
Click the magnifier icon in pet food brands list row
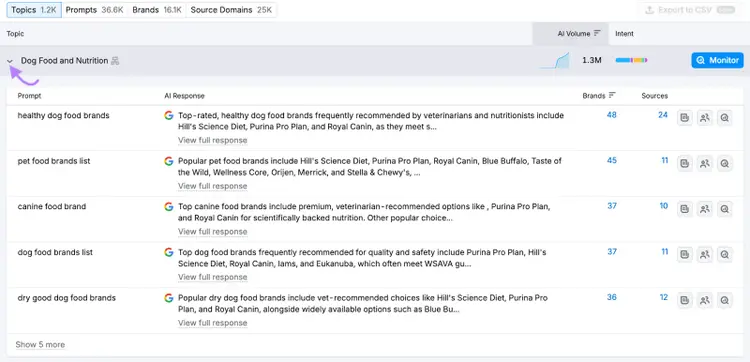725,164
